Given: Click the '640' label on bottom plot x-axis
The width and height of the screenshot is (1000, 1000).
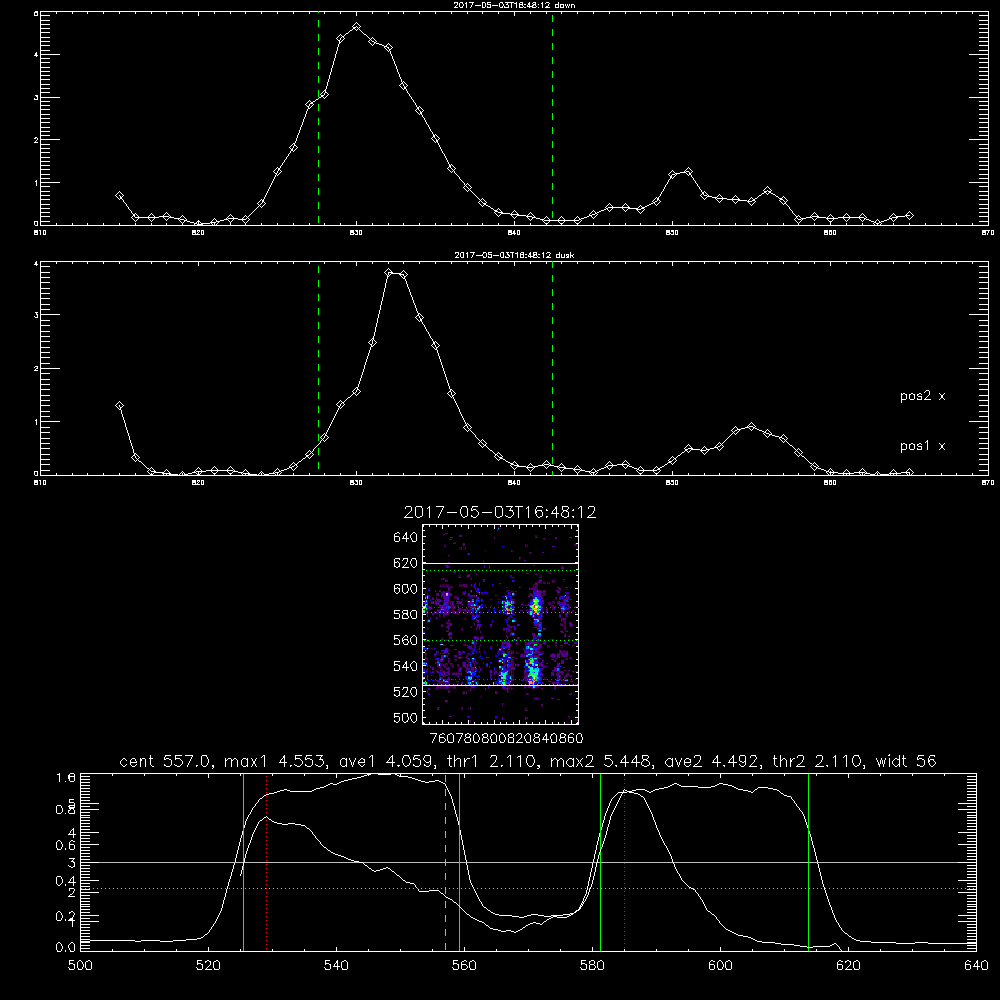Looking at the screenshot, I should (976, 966).
